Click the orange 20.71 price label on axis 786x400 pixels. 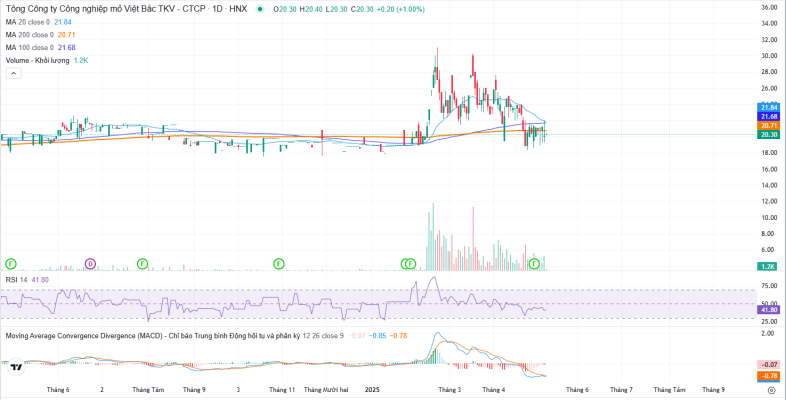(x=769, y=125)
